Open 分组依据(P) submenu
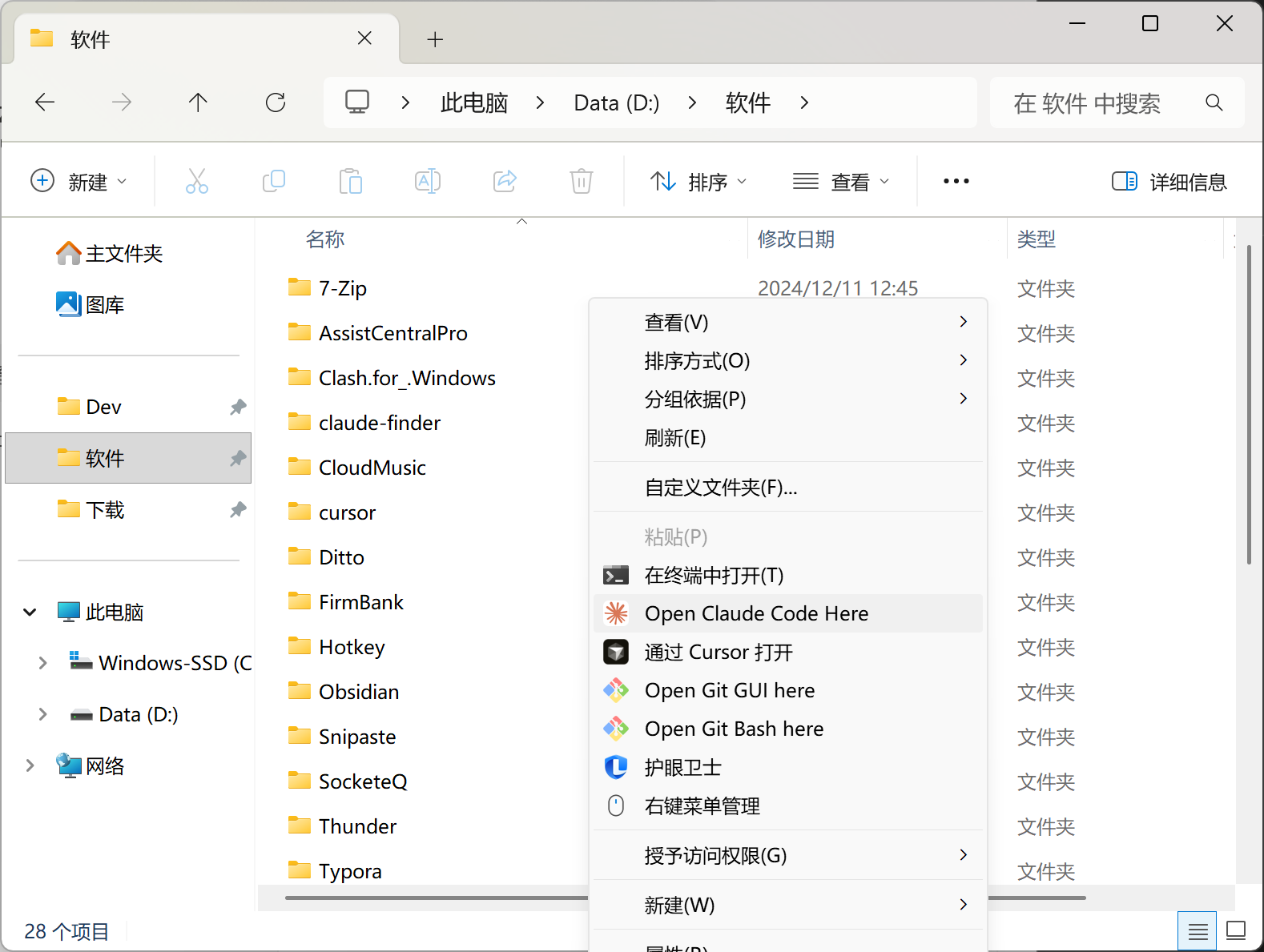1264x952 pixels. [788, 399]
